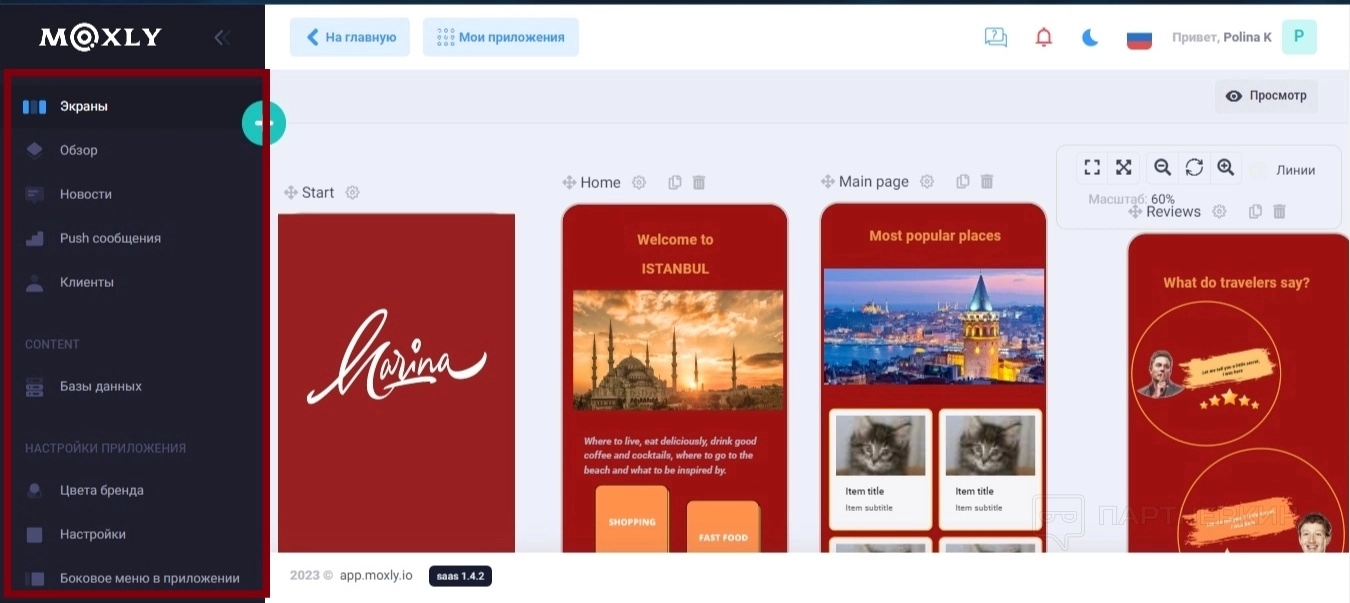Click the zoom in magnifier icon

1226,167
